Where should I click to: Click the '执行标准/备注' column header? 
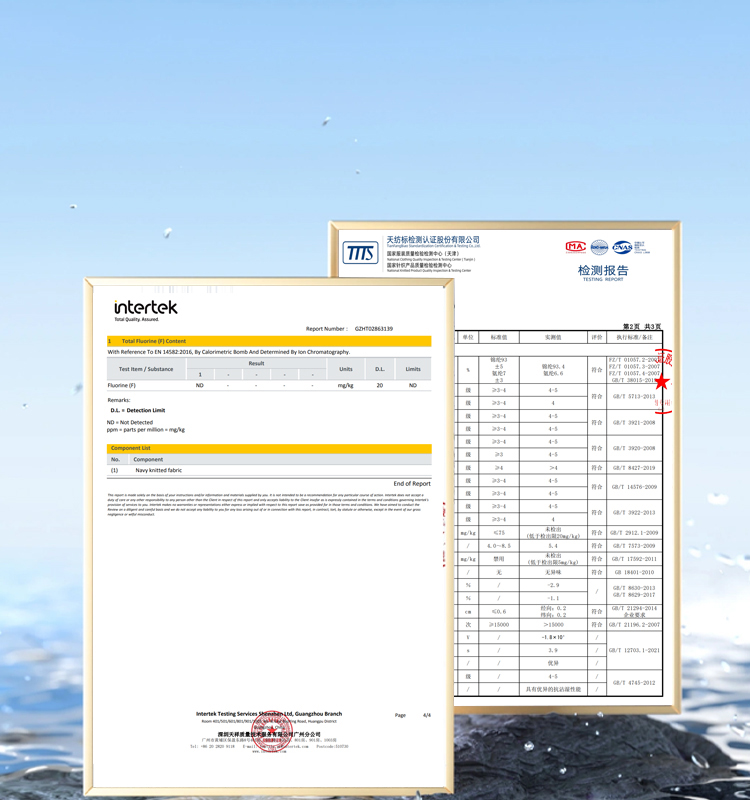(x=634, y=337)
